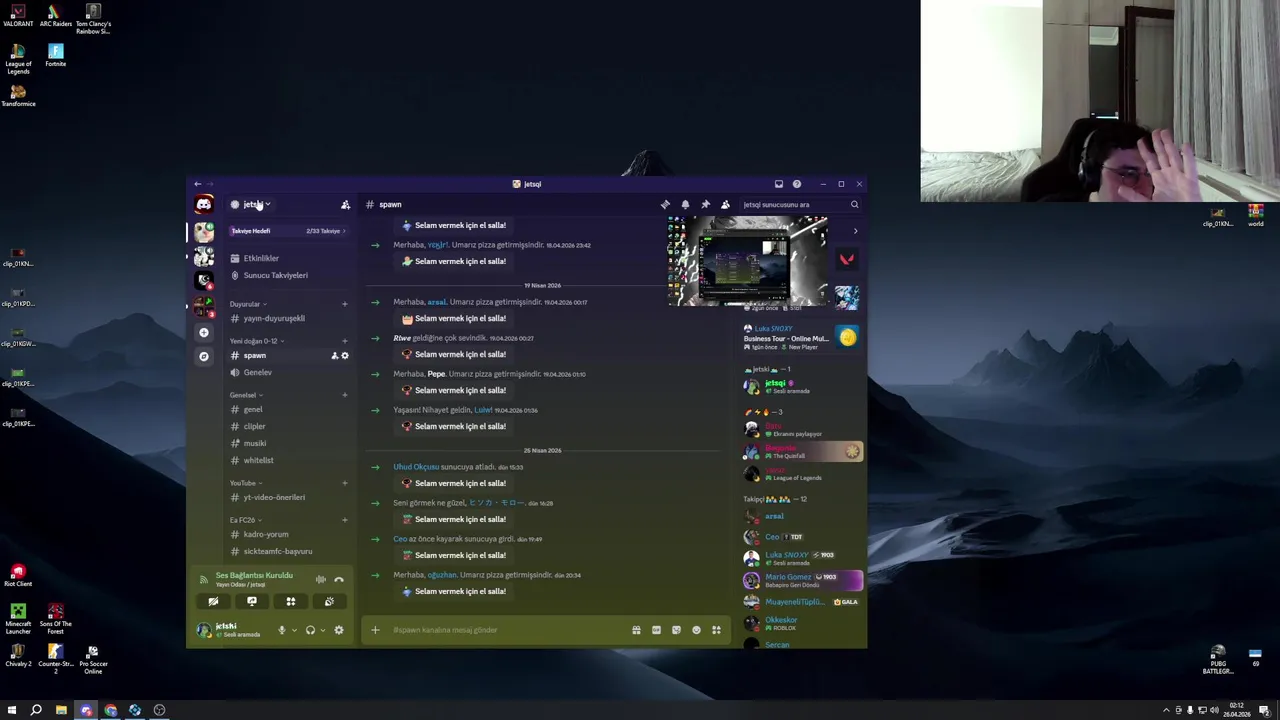This screenshot has width=1280, height=720.
Task: Collapse Duyurular category
Action: [x=248, y=304]
